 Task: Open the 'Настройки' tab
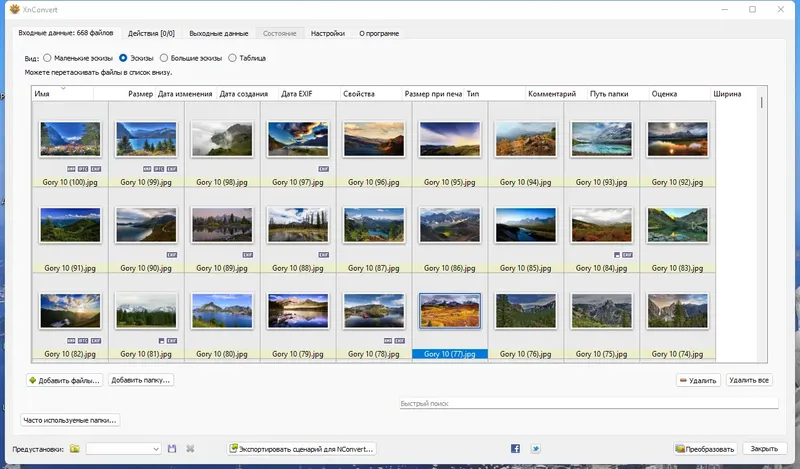coord(328,33)
